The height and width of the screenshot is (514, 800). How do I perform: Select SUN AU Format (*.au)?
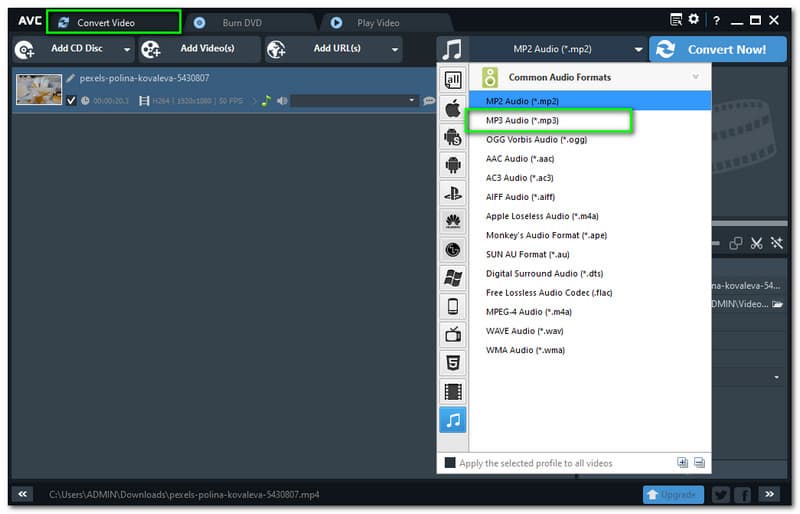[x=590, y=254]
